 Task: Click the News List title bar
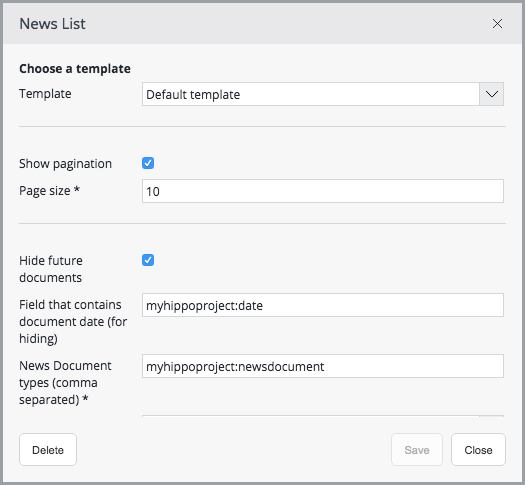click(262, 24)
